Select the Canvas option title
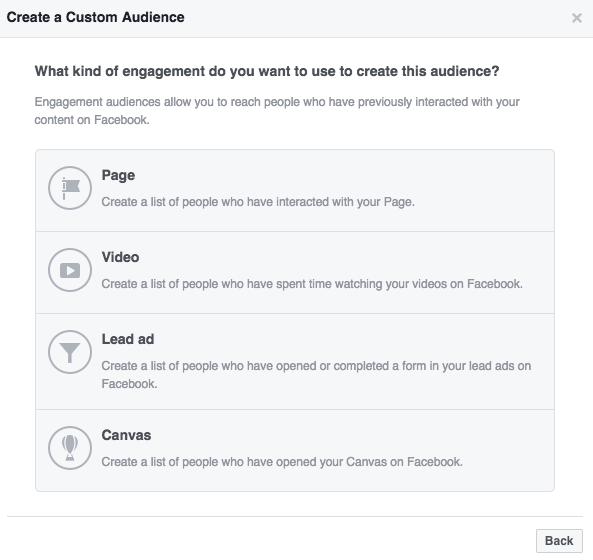This screenshot has height=560, width=593. [x=126, y=435]
